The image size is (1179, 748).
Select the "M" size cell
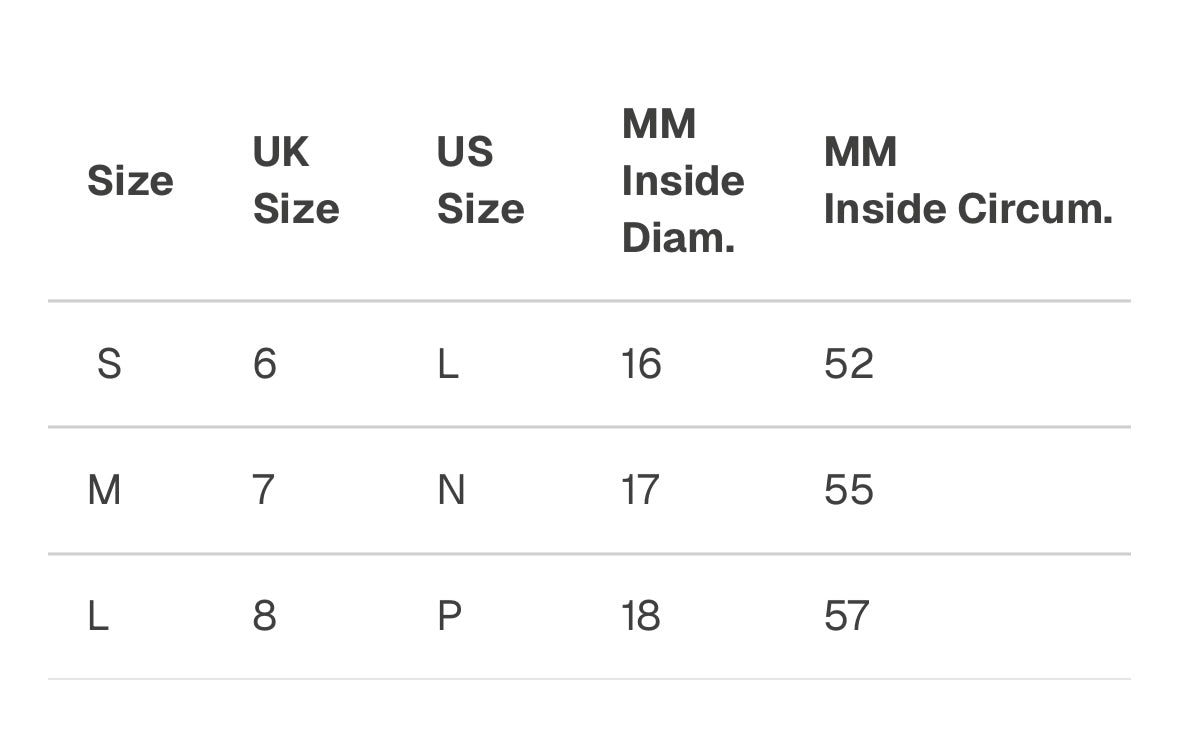click(x=105, y=490)
